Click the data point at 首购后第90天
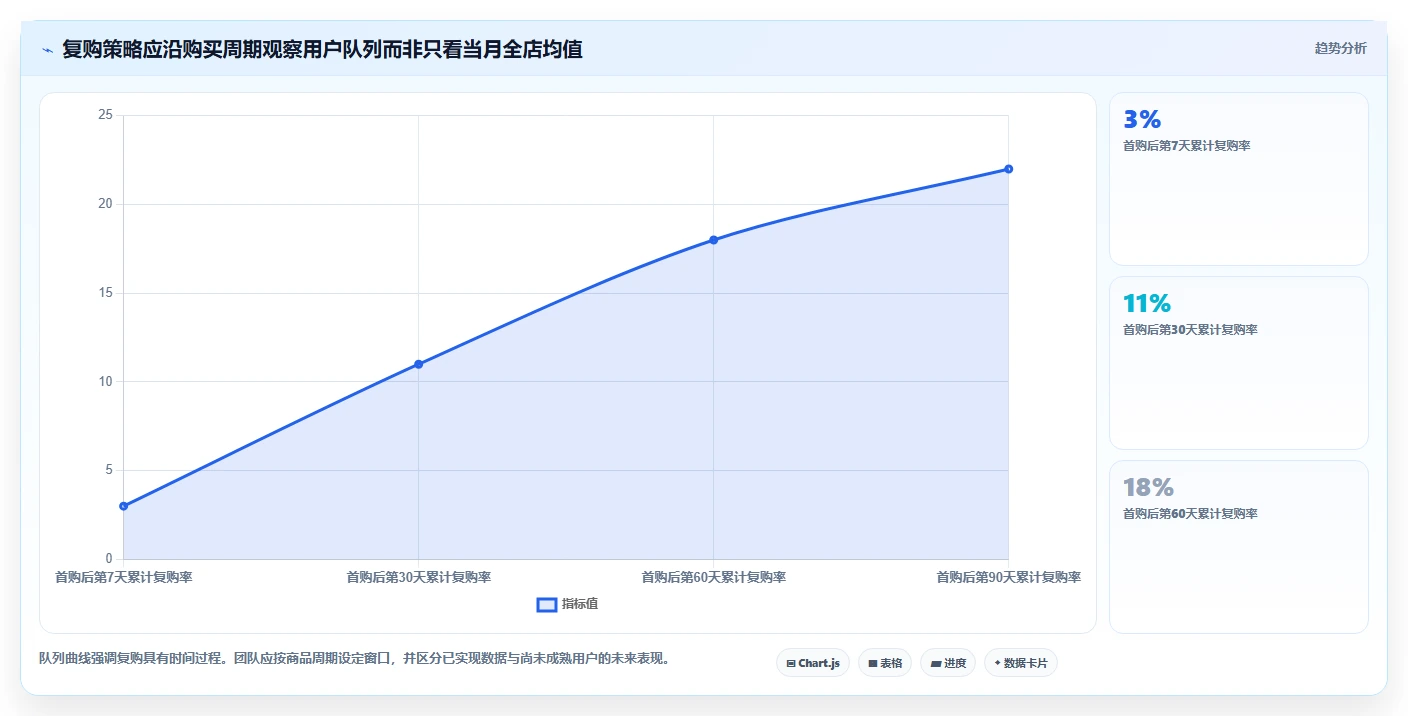 click(1008, 169)
